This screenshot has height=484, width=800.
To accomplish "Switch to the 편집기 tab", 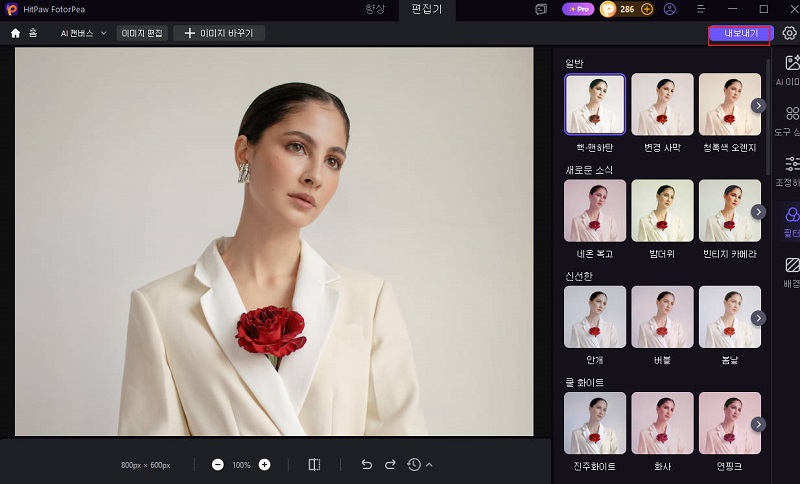I will pyautogui.click(x=427, y=9).
